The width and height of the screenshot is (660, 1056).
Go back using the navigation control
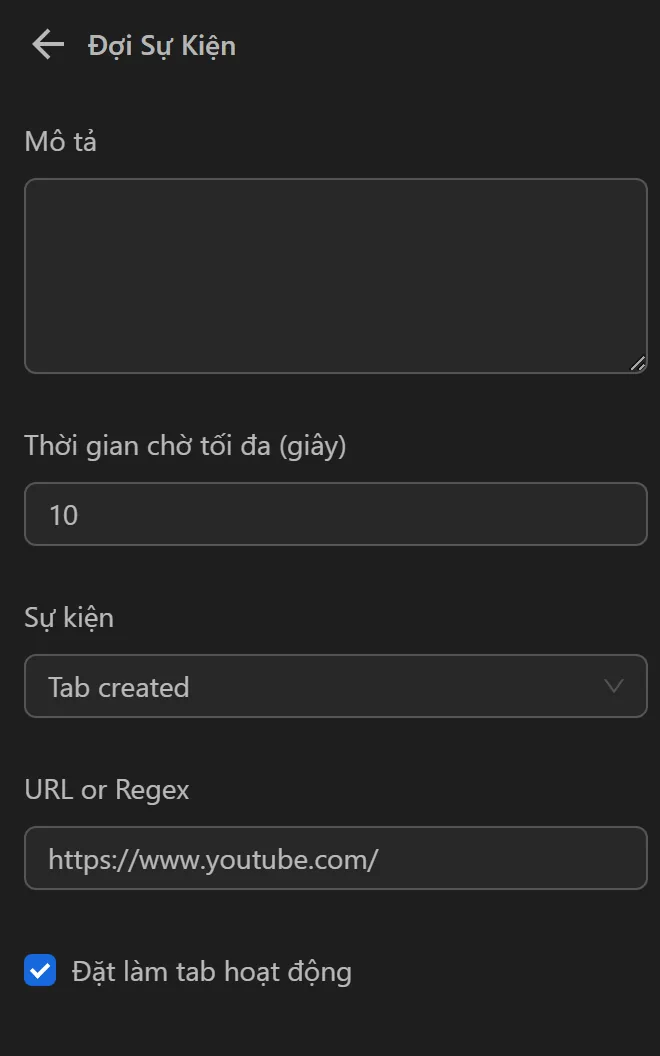(x=46, y=44)
